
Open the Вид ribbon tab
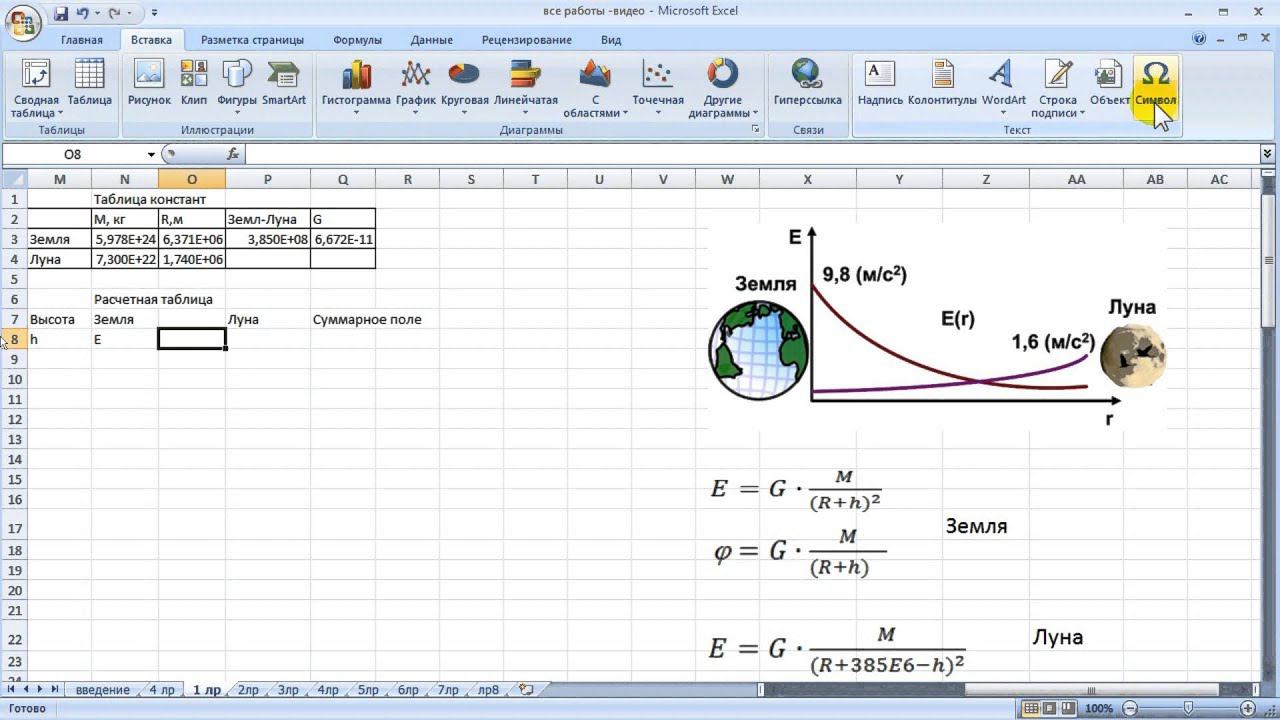coord(611,40)
